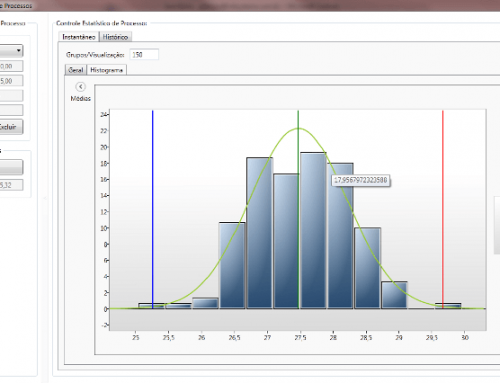Click the Excluir button
The height and width of the screenshot is (383, 500).
point(11,127)
